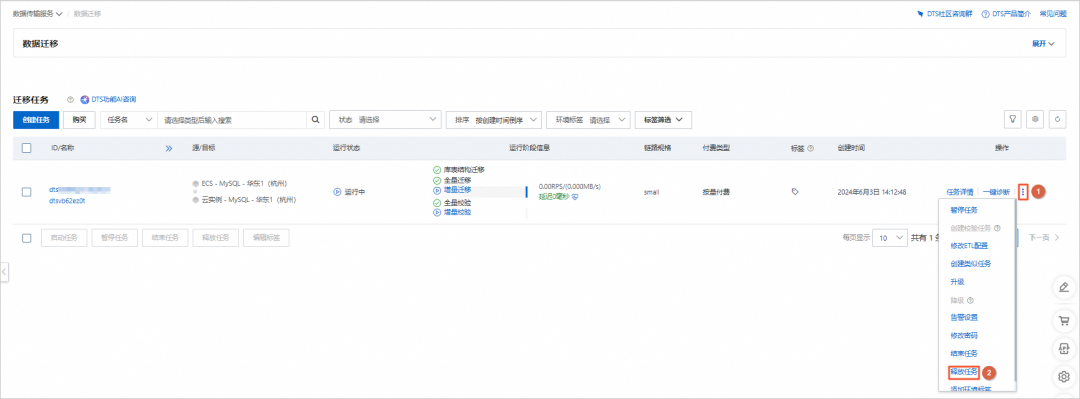
Task: Open the 任务名 search type dropdown
Action: coord(129,119)
